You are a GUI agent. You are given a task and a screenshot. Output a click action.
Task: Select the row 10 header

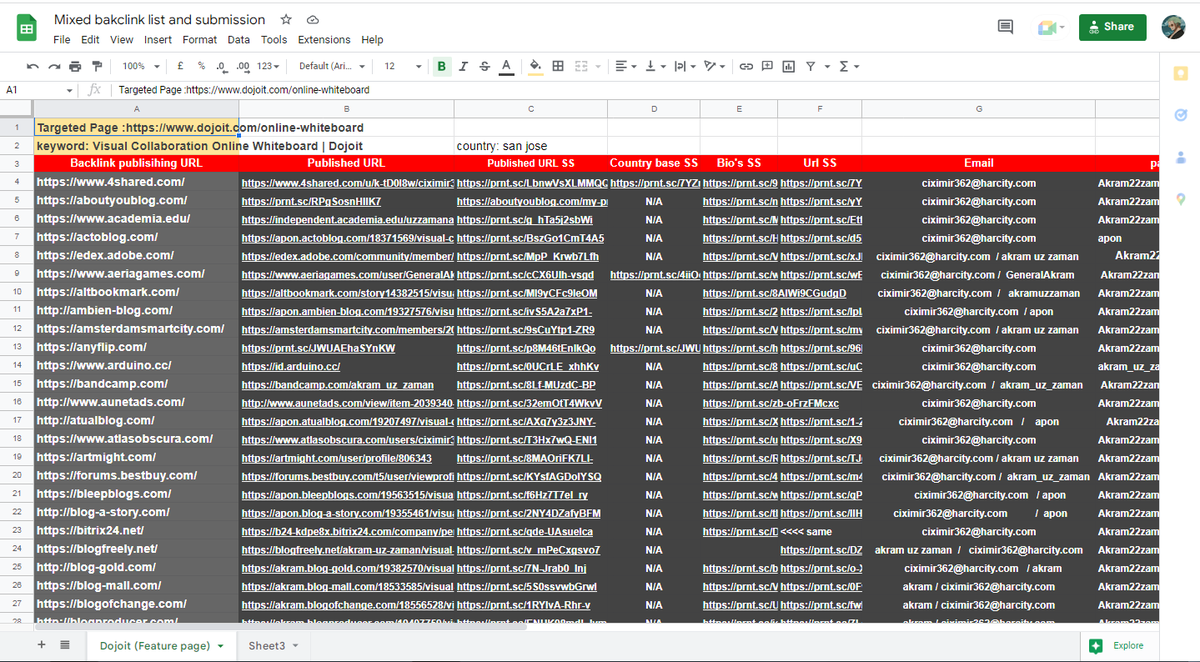pyautogui.click(x=17, y=292)
